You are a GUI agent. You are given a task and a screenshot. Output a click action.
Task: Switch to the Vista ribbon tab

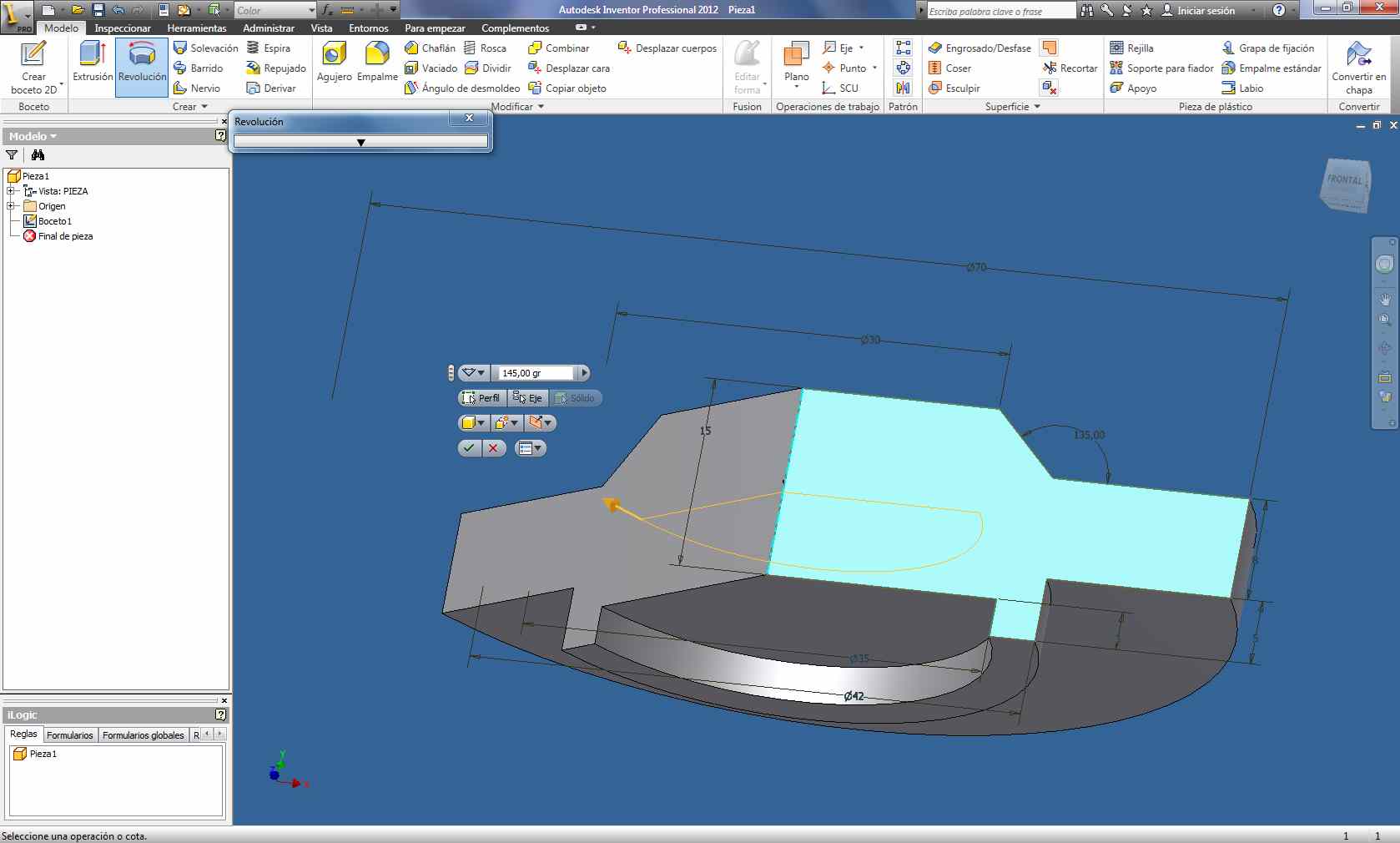coord(321,28)
